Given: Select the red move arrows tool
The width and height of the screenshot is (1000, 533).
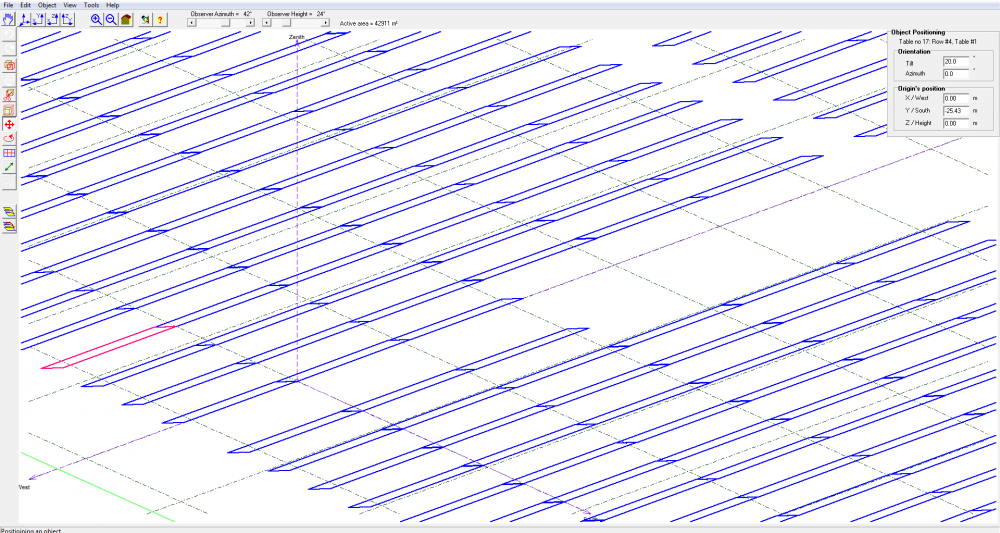Looking at the screenshot, I should point(9,124).
